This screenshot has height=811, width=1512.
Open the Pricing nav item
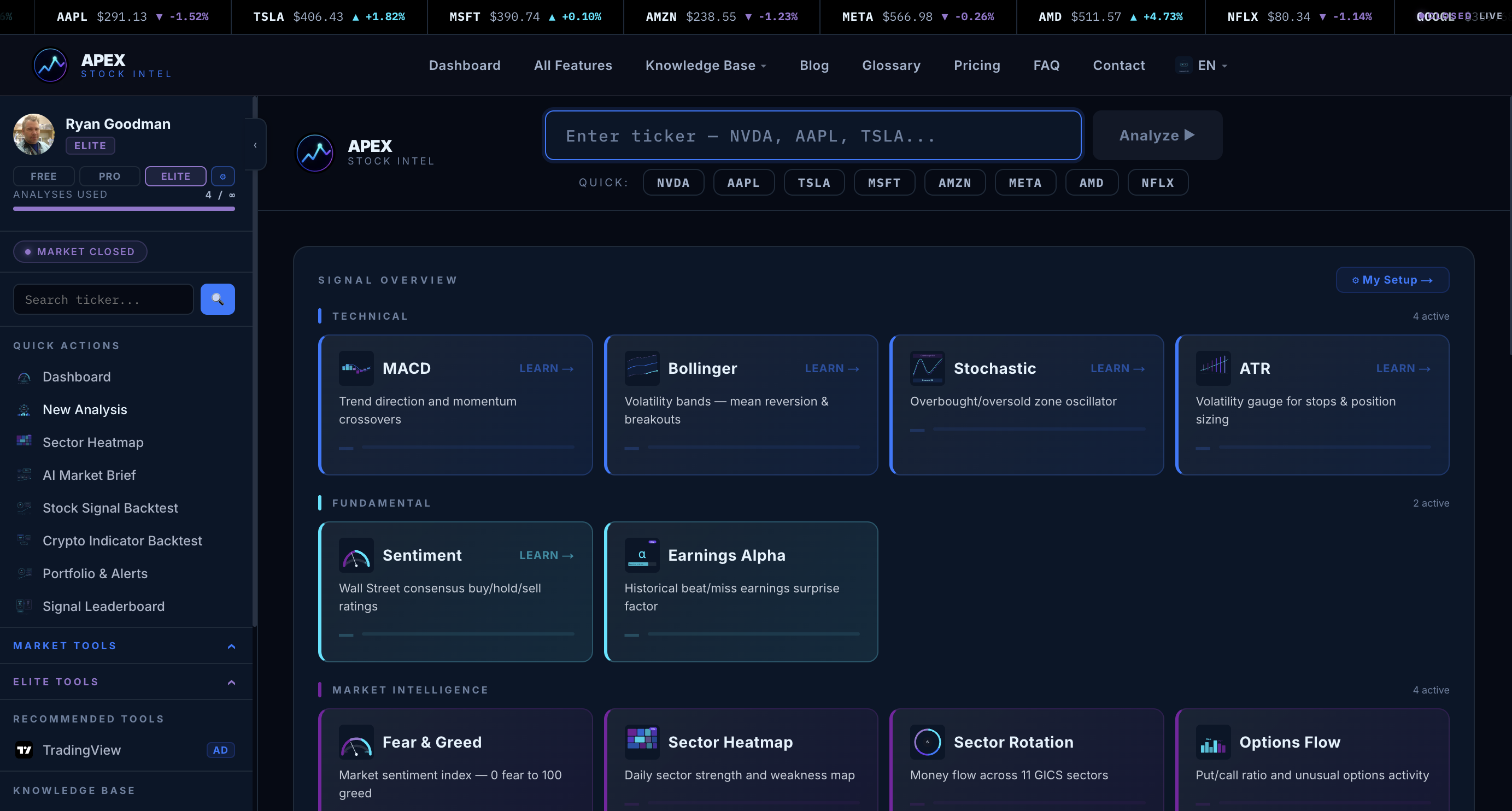coord(977,65)
